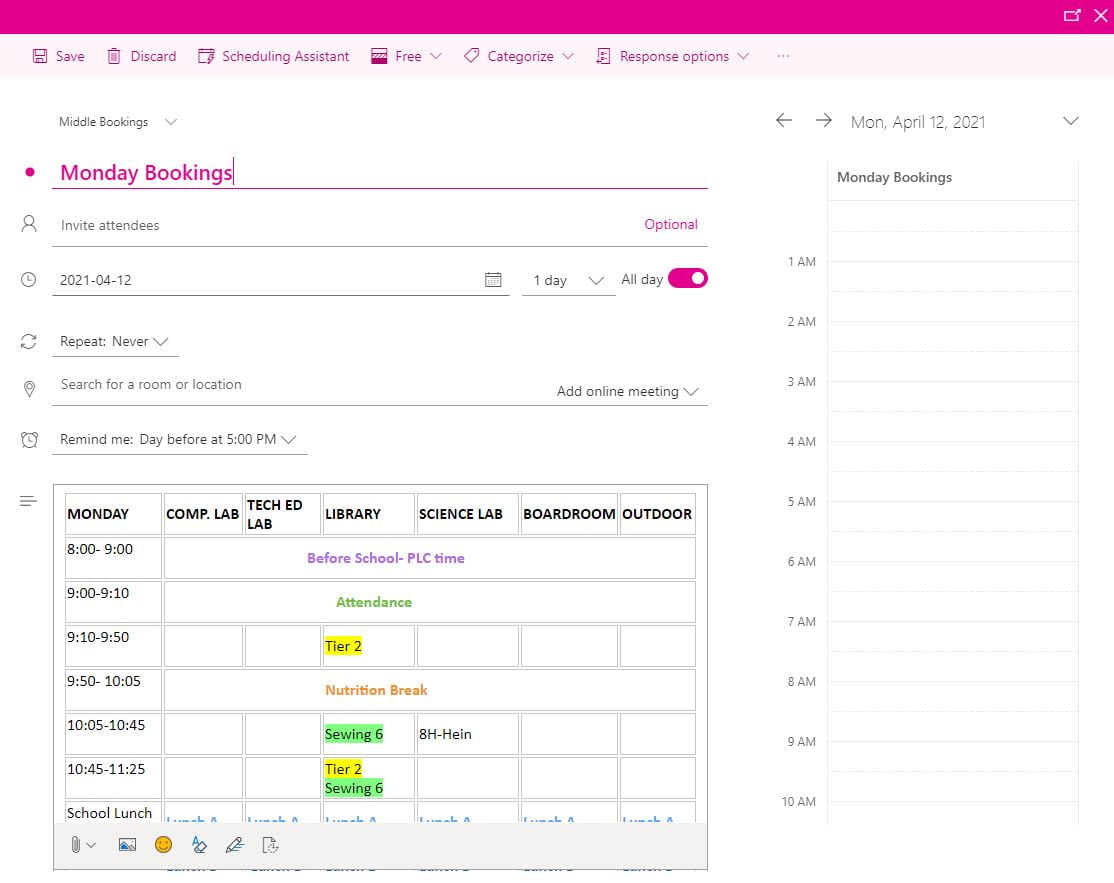Go to the previous day in the calendar pane
This screenshot has width=1114, height=883.
click(784, 121)
